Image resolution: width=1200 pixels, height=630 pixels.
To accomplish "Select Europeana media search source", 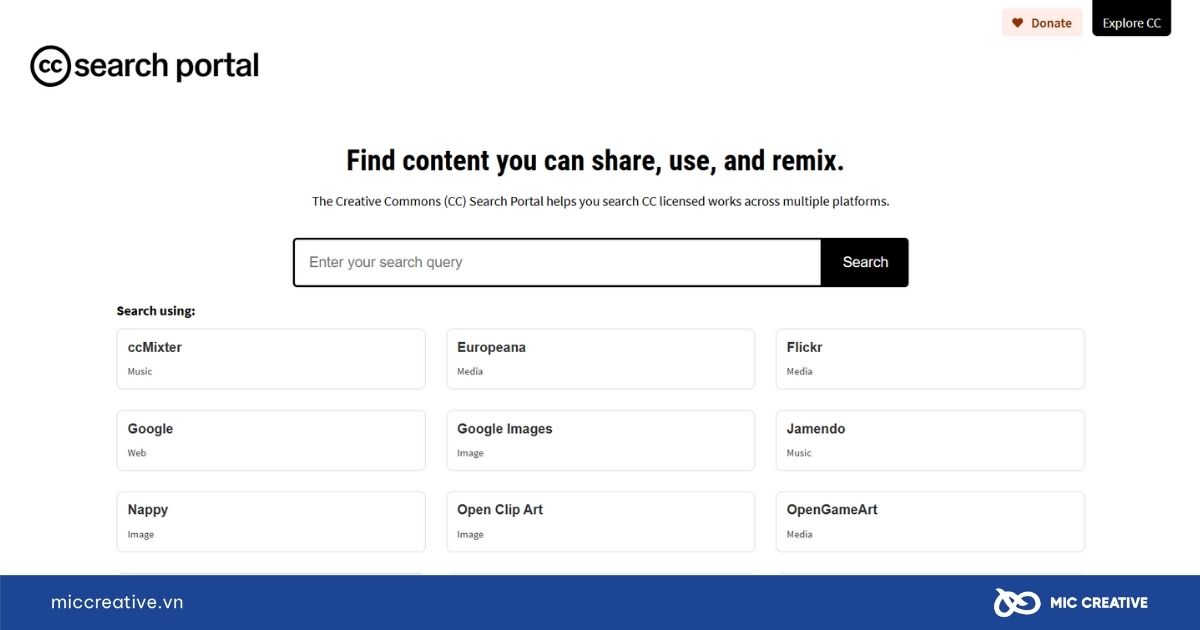I will click(x=600, y=359).
